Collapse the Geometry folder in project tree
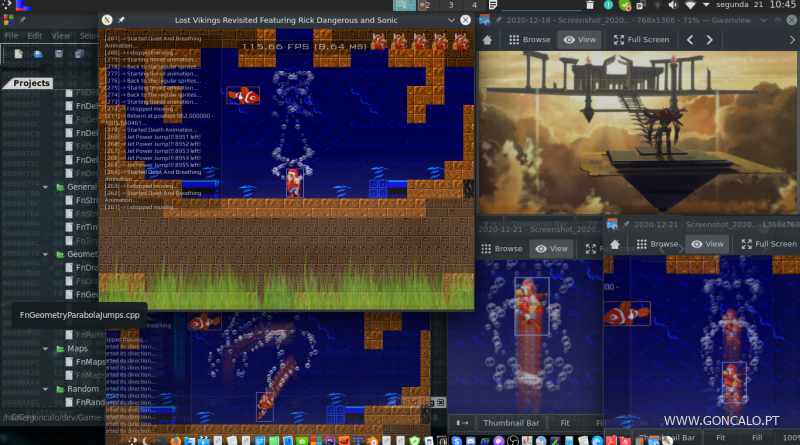The width and height of the screenshot is (800, 445). (45, 254)
